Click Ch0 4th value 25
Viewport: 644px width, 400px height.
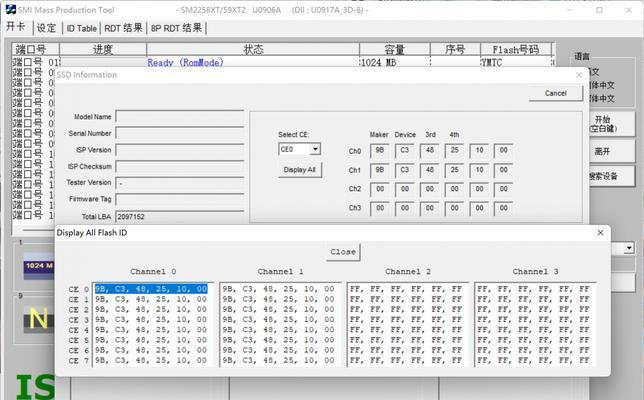[x=454, y=150]
